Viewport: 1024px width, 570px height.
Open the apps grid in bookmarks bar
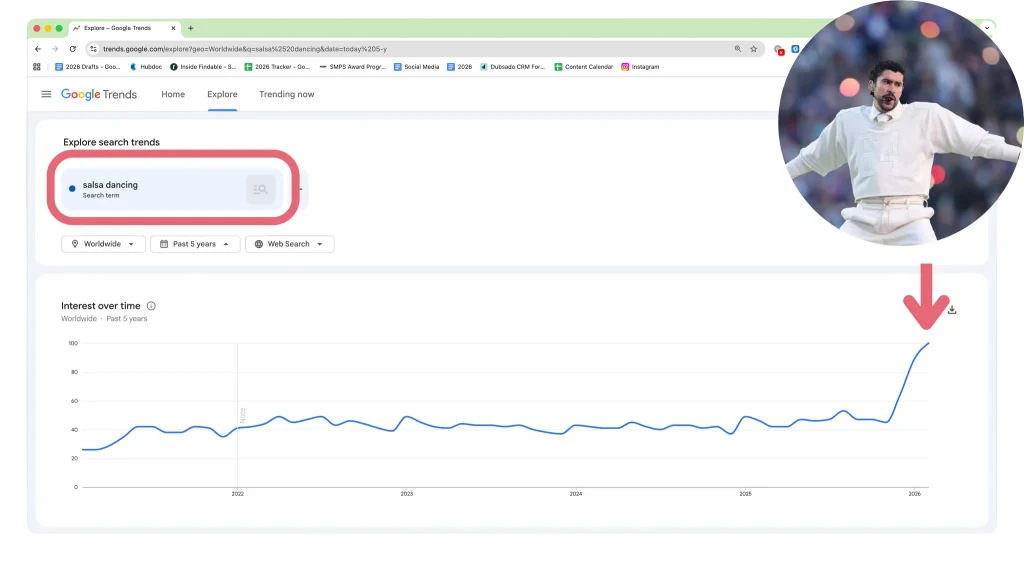pos(37,67)
